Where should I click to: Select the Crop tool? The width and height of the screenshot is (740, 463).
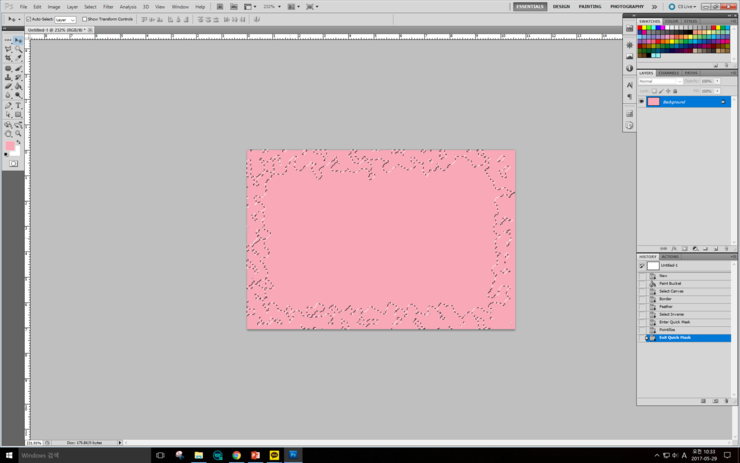(8, 58)
